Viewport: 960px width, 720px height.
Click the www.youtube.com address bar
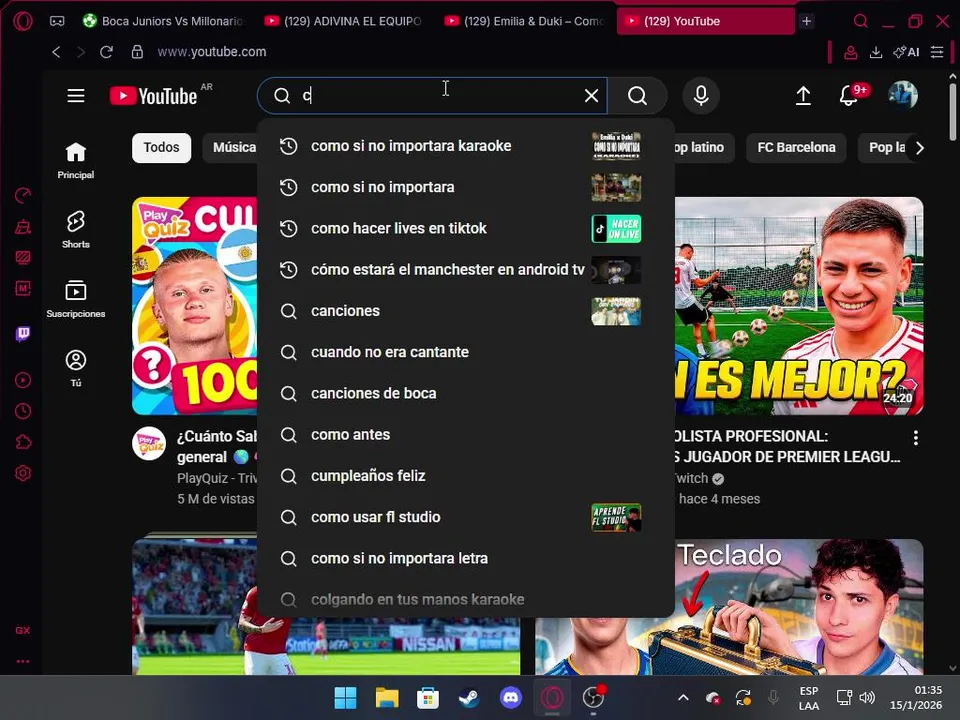point(212,52)
